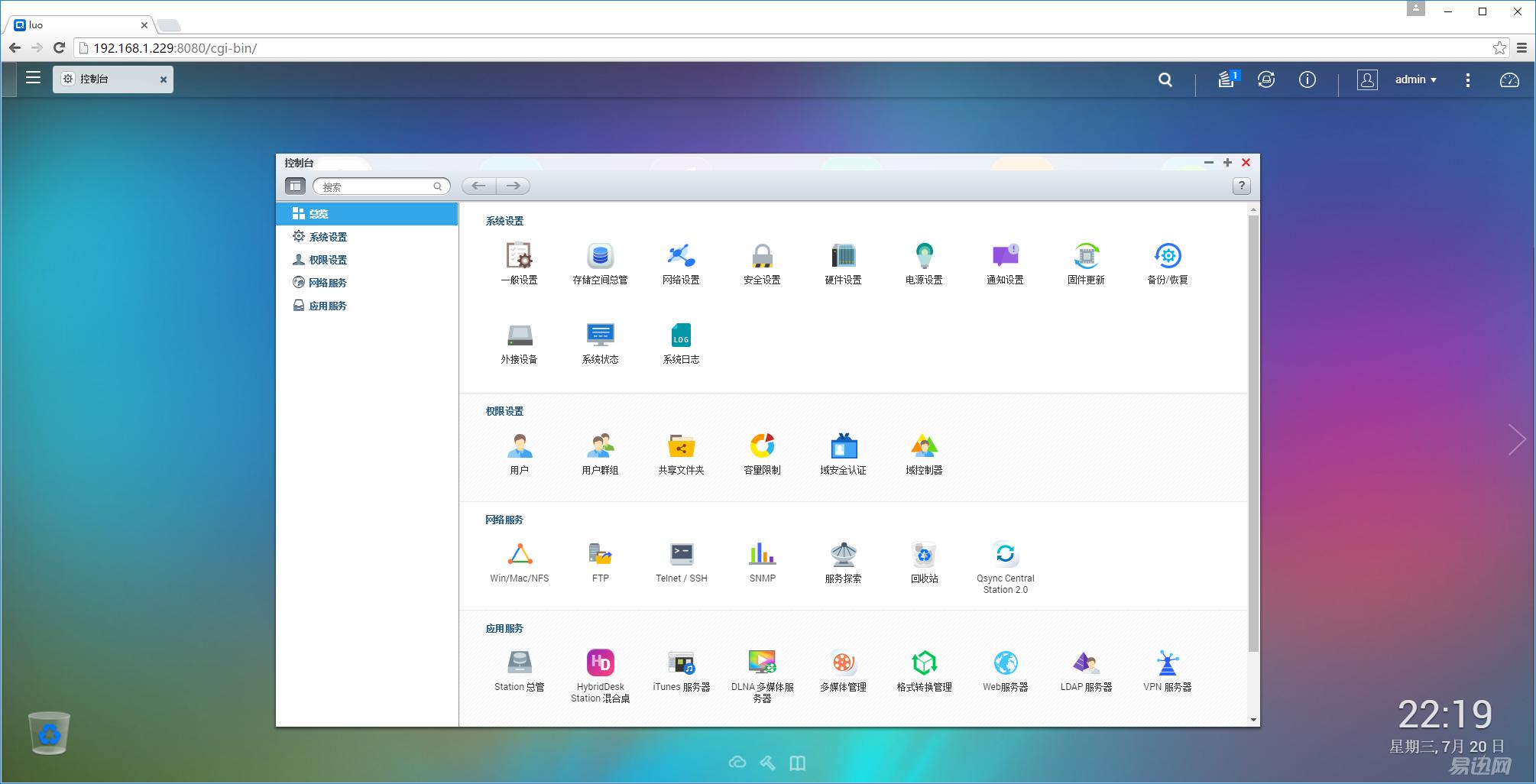Open control panel help button
This screenshot has width=1536, height=784.
pyautogui.click(x=1242, y=186)
